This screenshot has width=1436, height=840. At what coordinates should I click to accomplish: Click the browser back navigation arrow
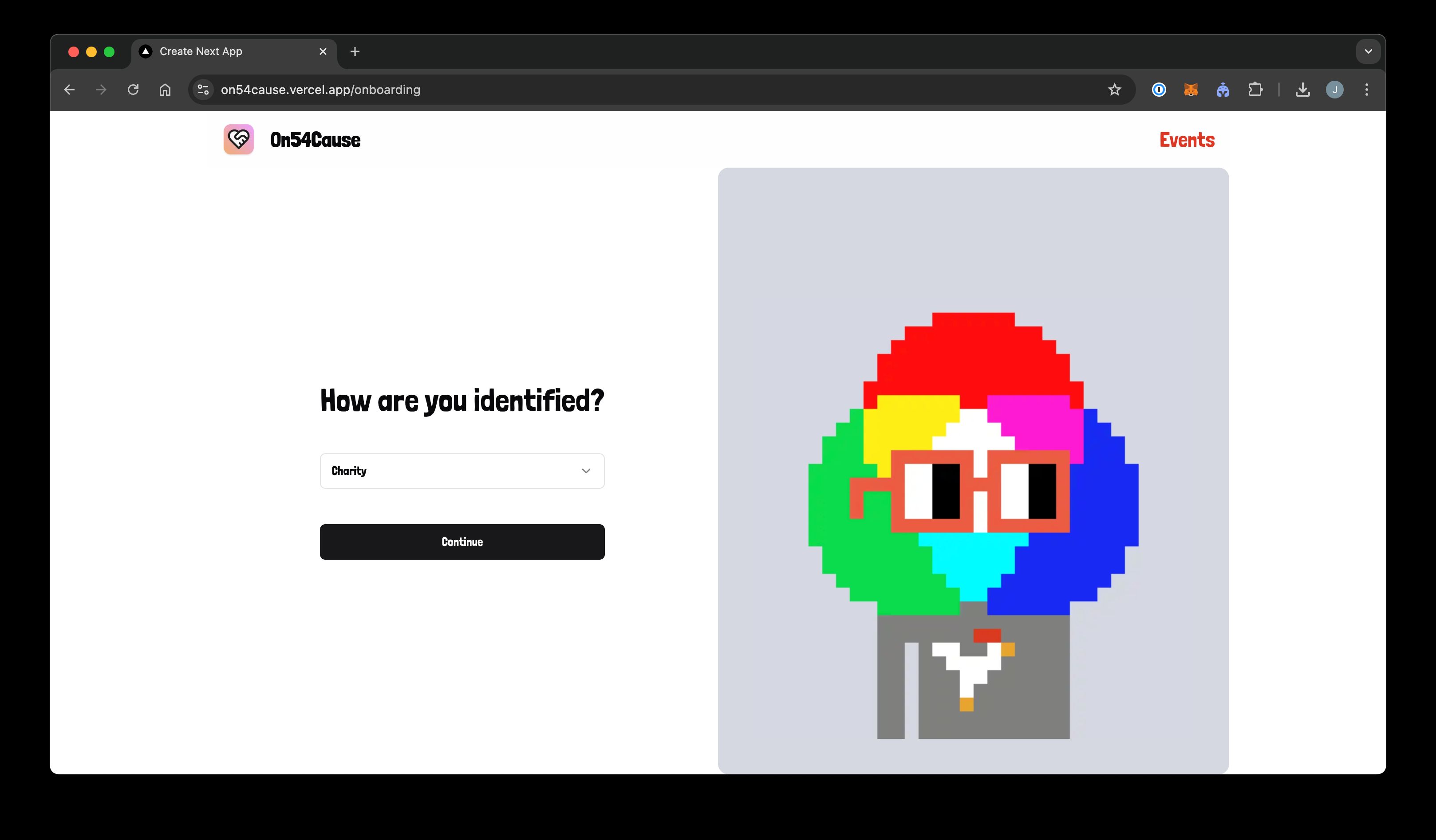tap(68, 89)
